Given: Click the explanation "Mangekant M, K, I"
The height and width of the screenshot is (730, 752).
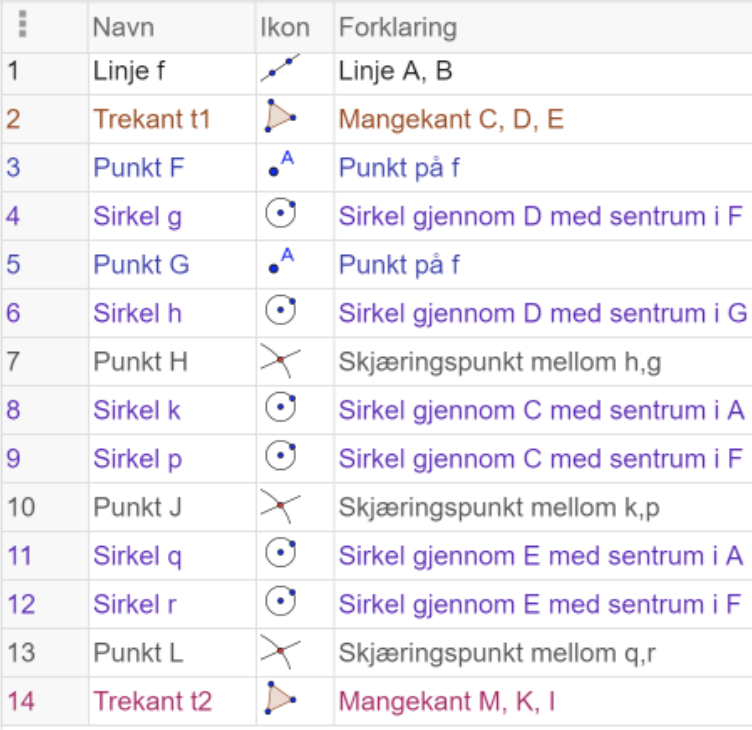Looking at the screenshot, I should pos(447,701).
